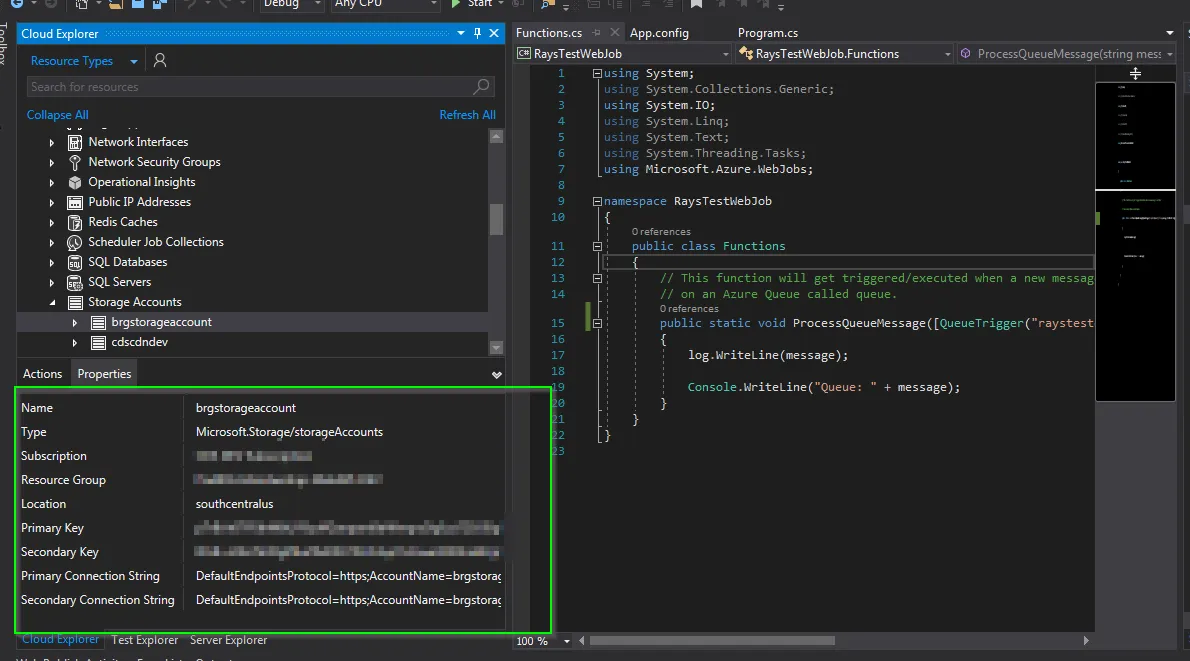Click the Search for resources field
Viewport: 1190px width, 661px height.
tap(248, 87)
